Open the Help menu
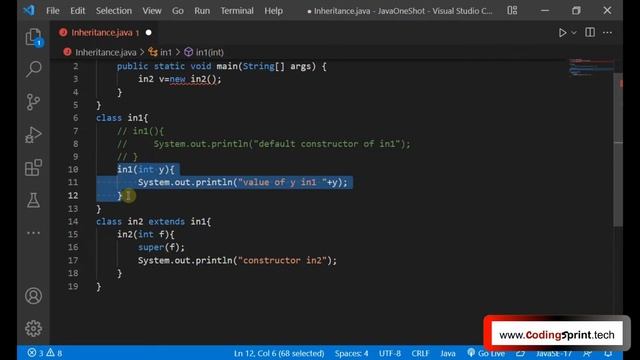Screen dimensions: 640x360 (273, 11)
